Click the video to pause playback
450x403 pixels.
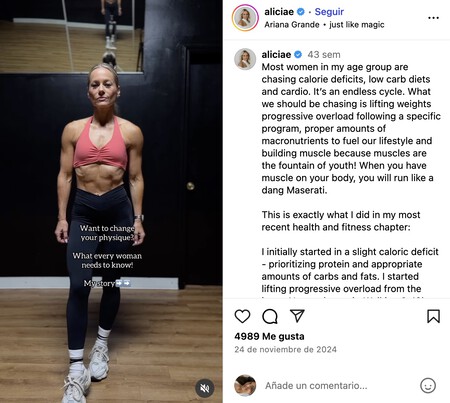point(111,201)
